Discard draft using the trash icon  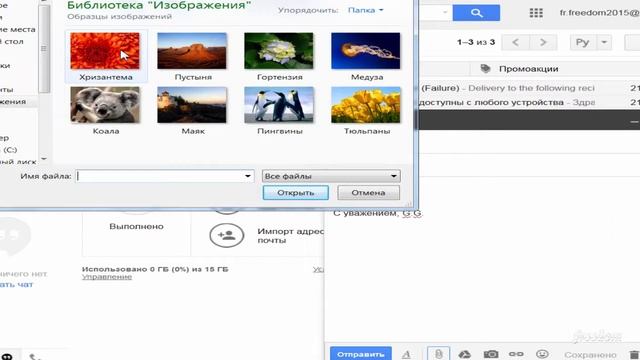(x=634, y=354)
